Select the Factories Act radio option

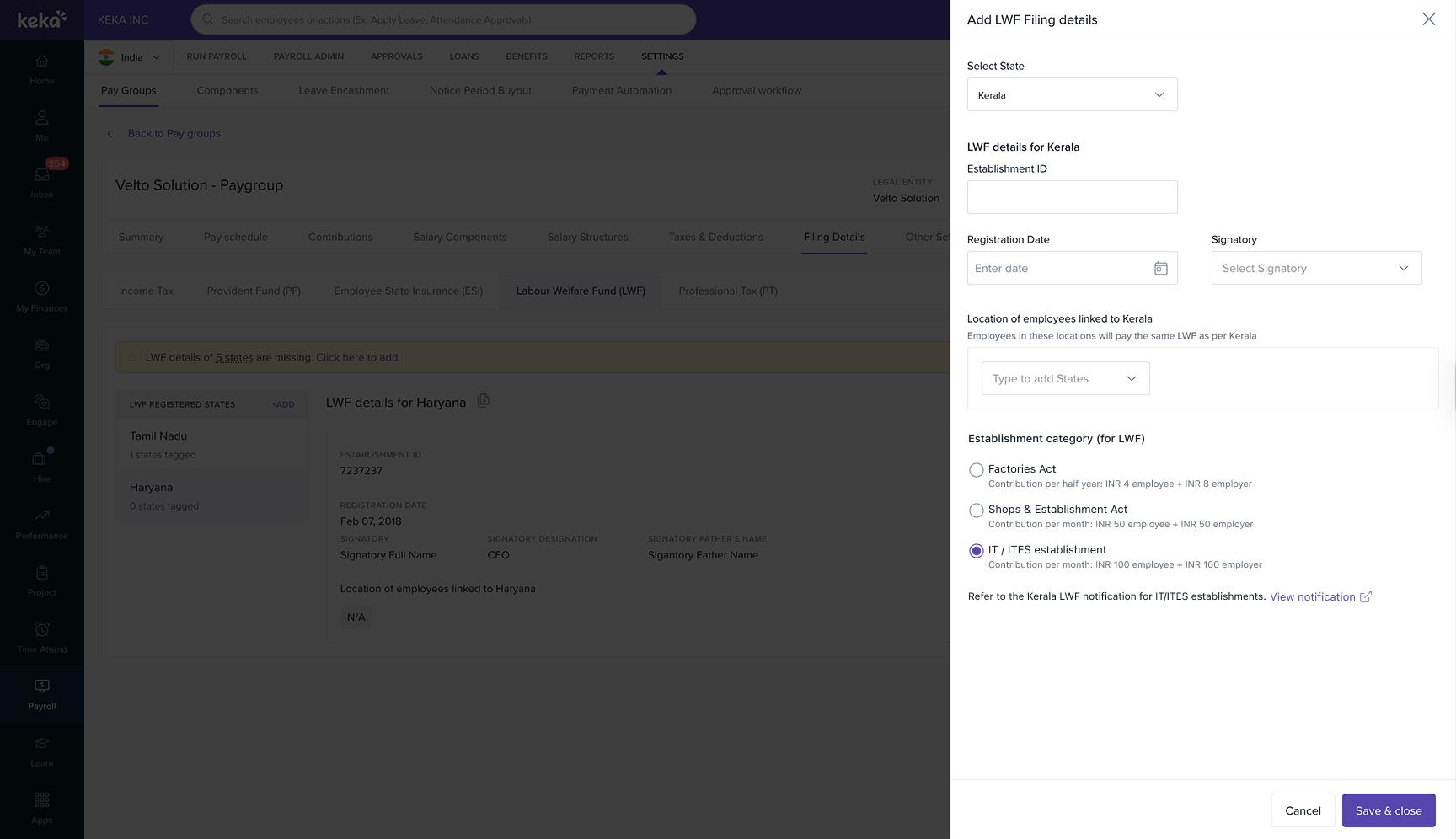click(x=977, y=470)
